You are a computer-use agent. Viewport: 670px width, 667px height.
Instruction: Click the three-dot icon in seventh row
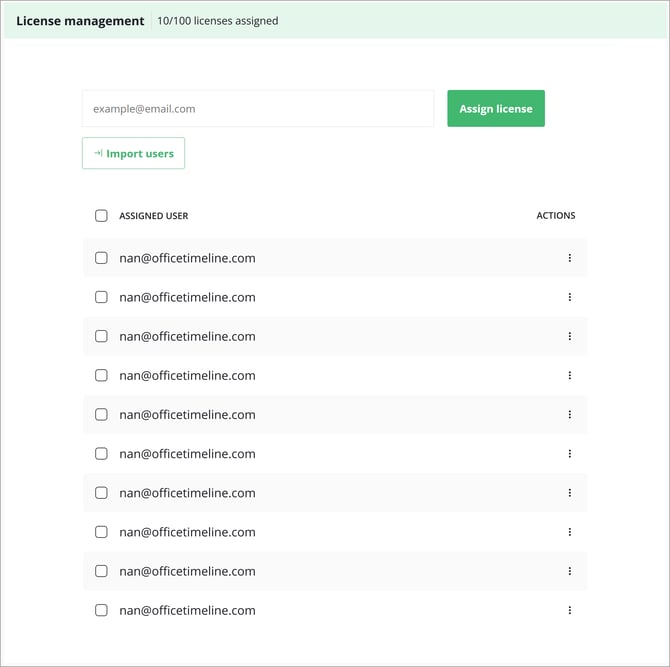[569, 493]
